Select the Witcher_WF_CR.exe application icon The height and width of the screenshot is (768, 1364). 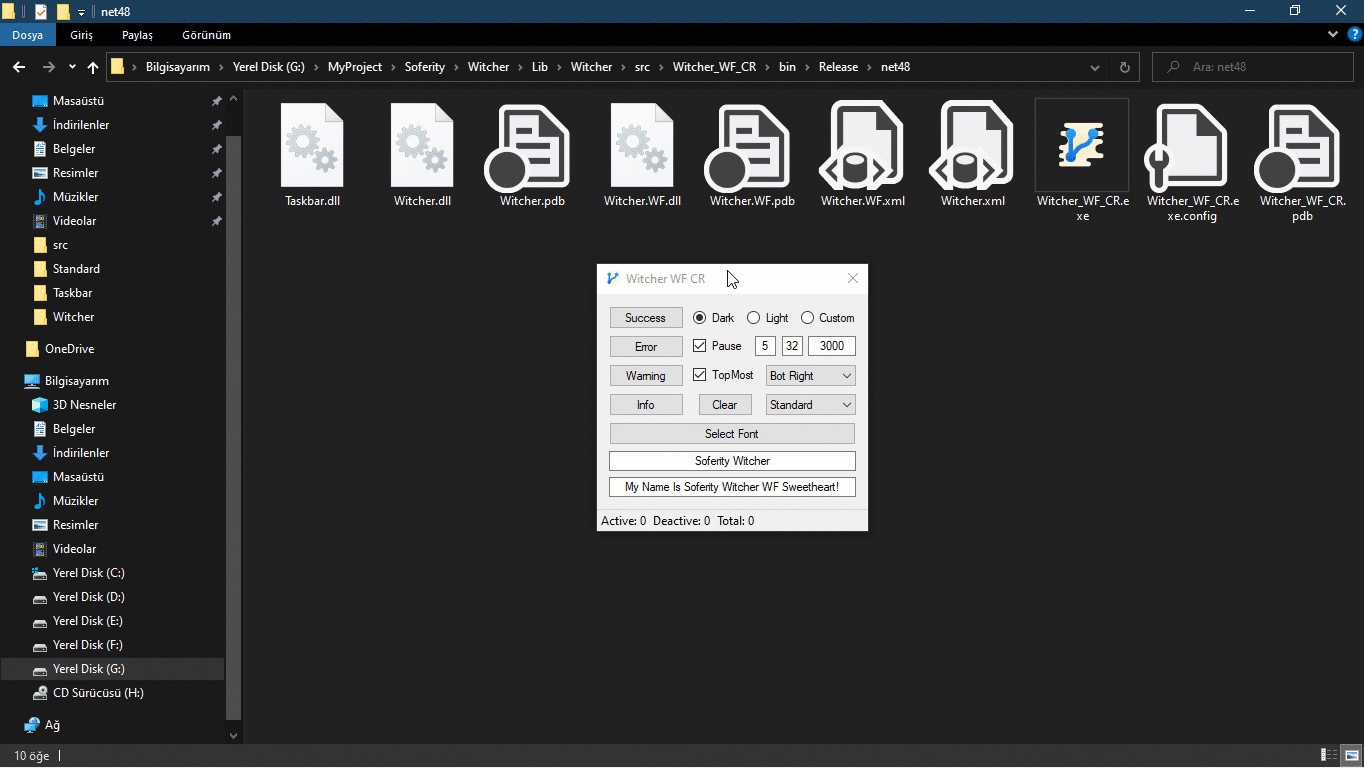(1082, 146)
